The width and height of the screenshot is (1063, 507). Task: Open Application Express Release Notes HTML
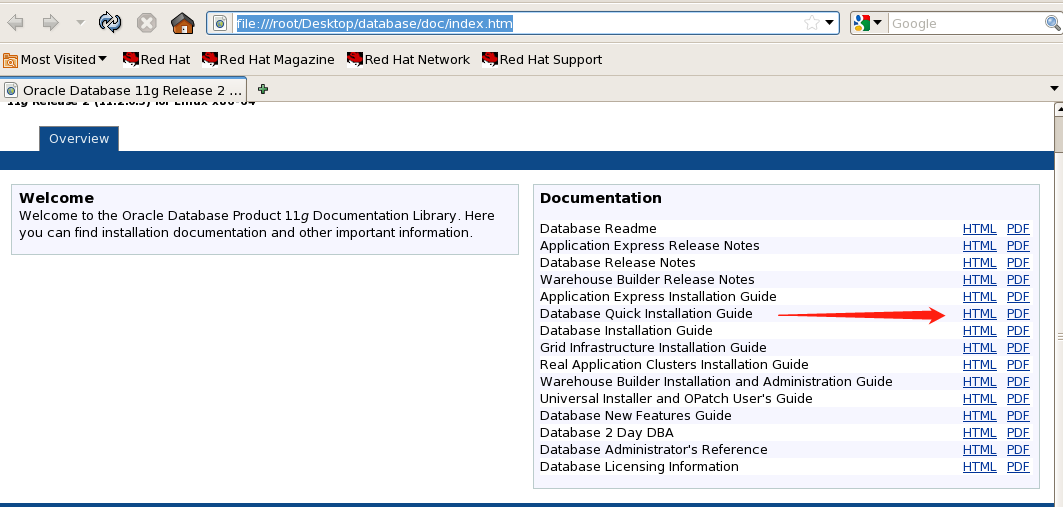(x=980, y=245)
